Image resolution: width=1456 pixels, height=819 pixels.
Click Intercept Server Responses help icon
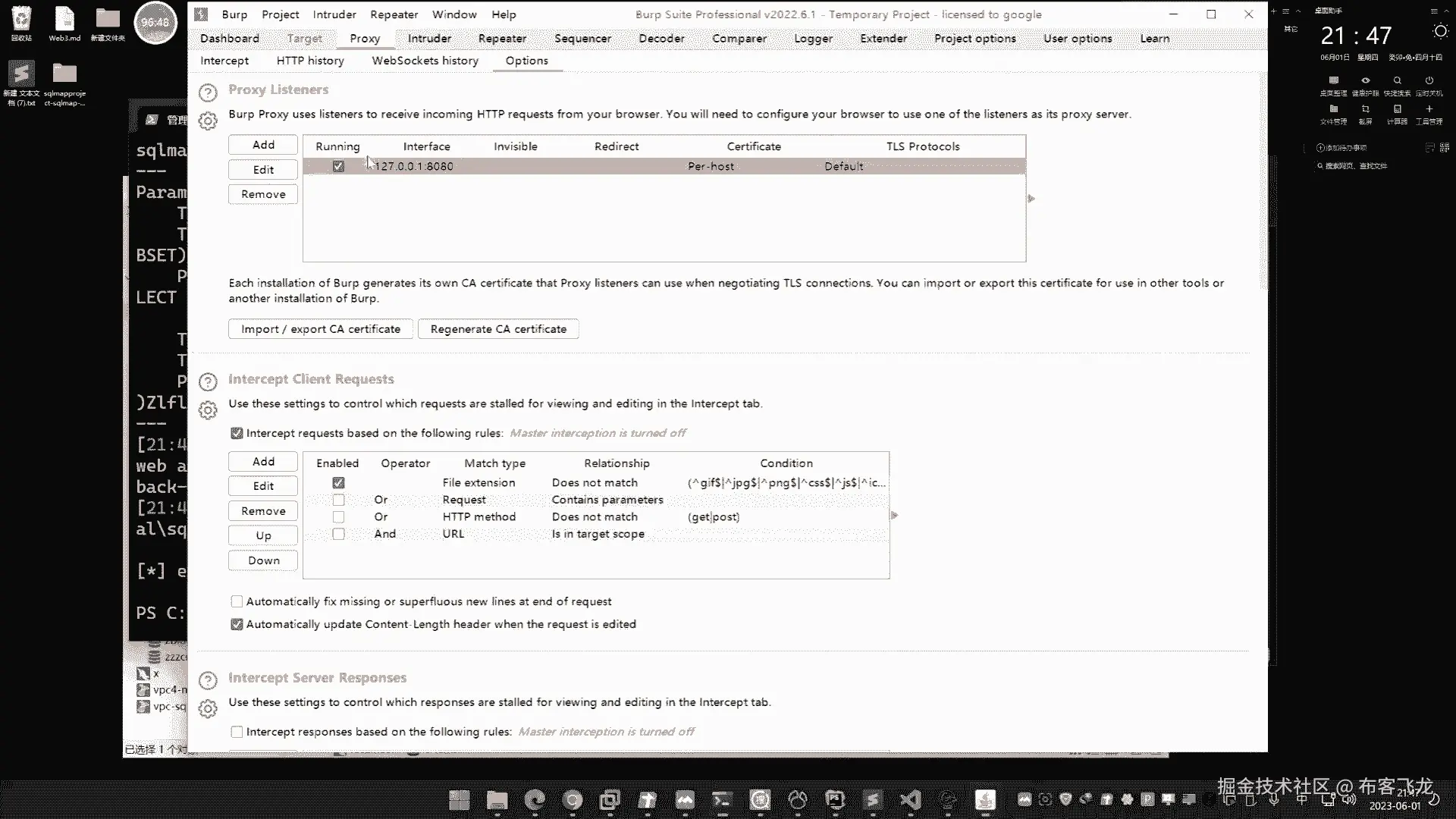pos(208,681)
